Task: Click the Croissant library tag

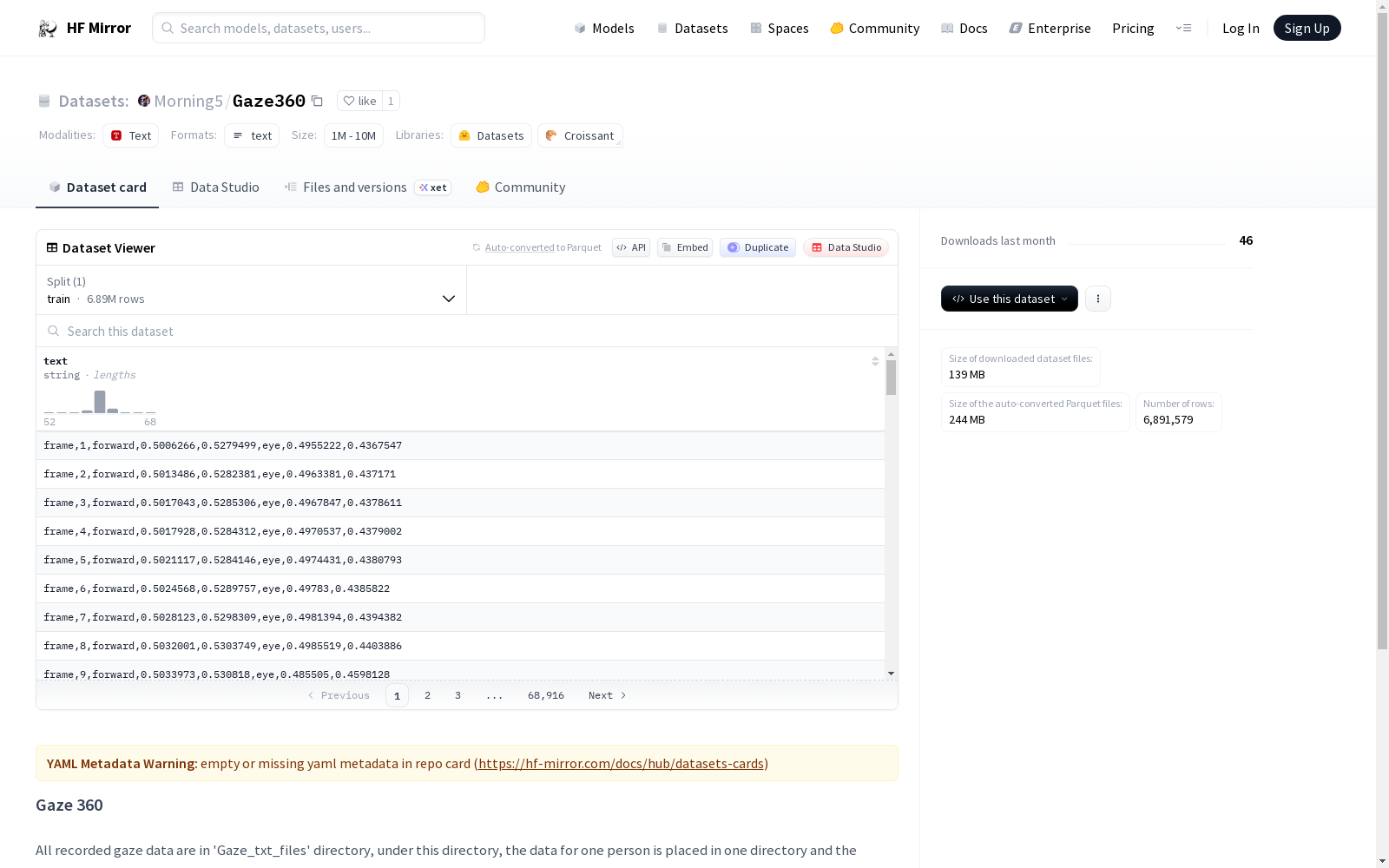Action: point(580,135)
